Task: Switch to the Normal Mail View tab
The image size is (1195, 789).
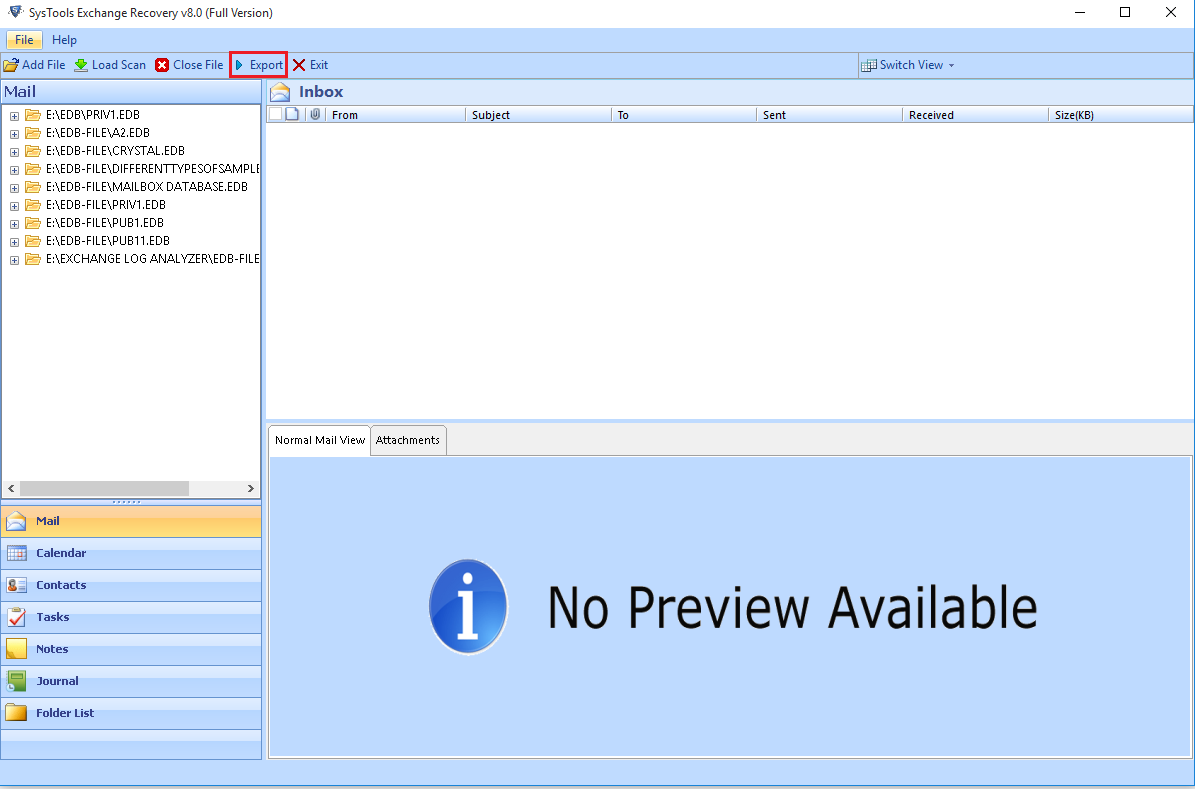Action: [320, 440]
